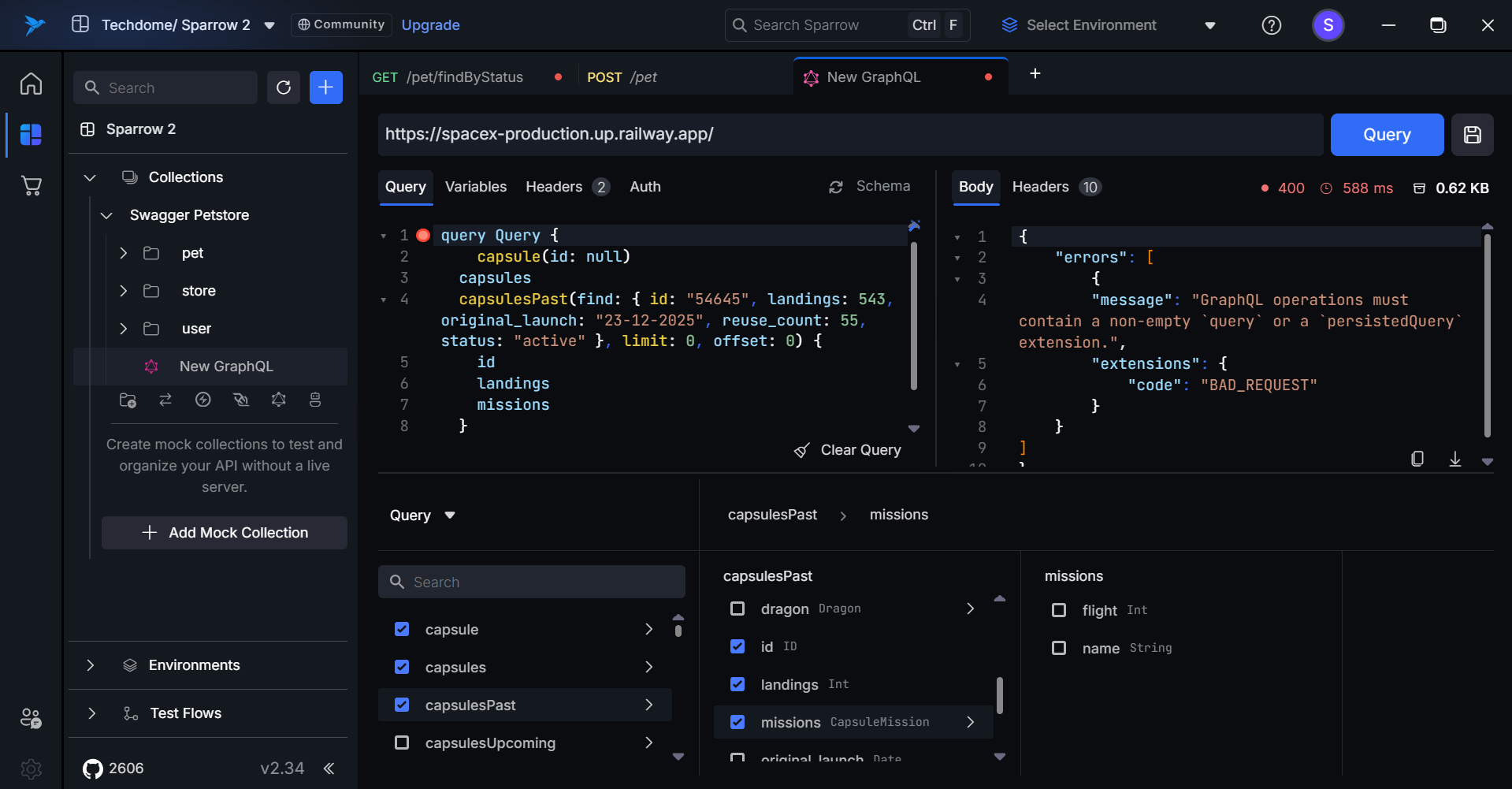Collapse the Swagger Petstore collection

(107, 214)
